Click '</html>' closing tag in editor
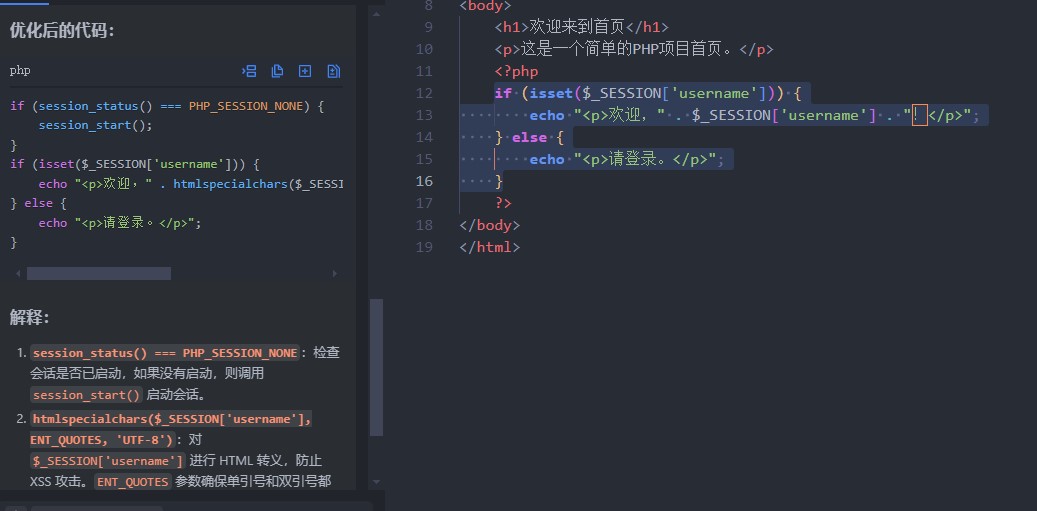Image resolution: width=1037 pixels, height=511 pixels. [x=489, y=247]
